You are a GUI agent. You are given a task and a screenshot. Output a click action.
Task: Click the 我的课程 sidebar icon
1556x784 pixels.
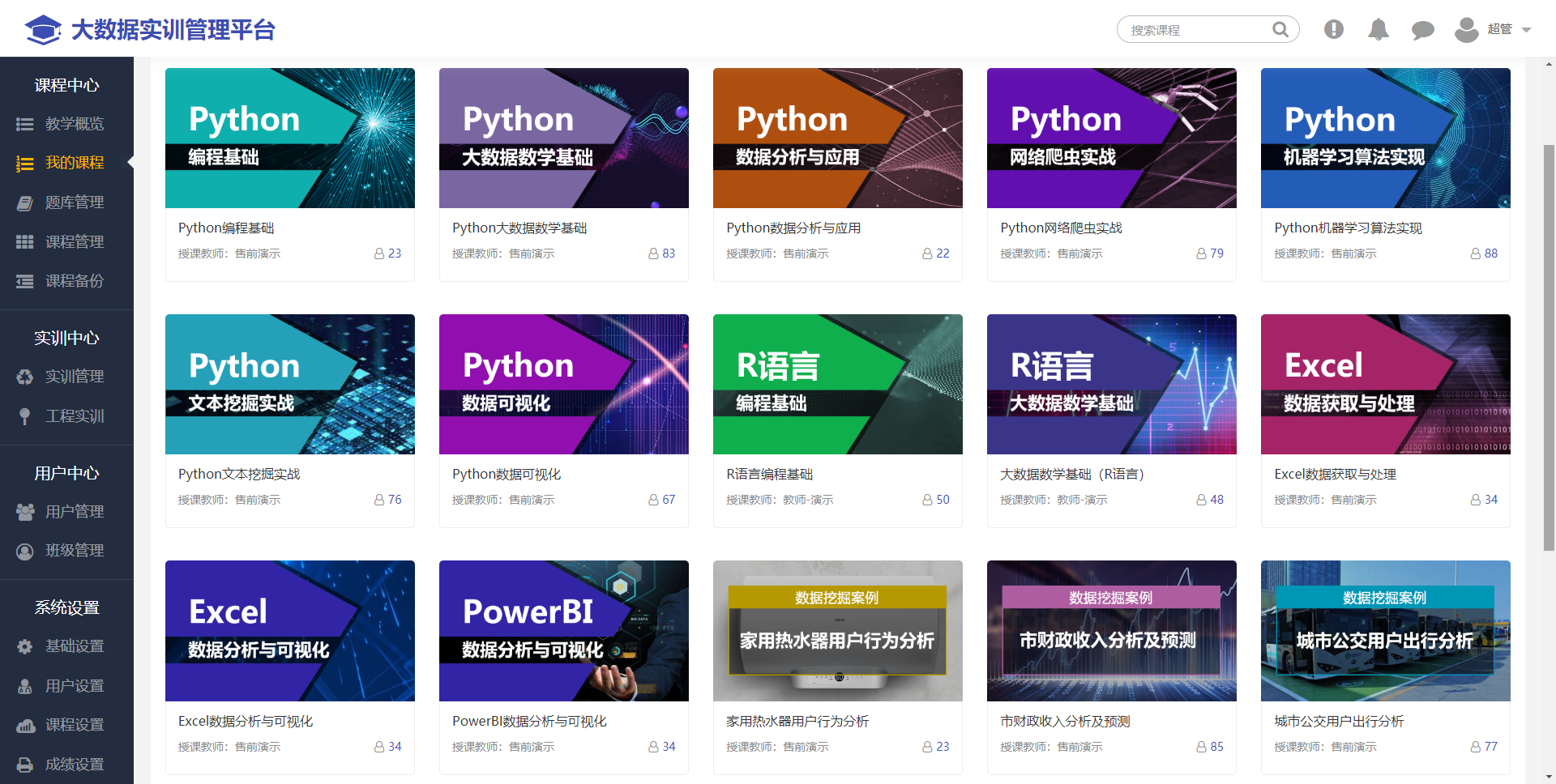click(25, 164)
